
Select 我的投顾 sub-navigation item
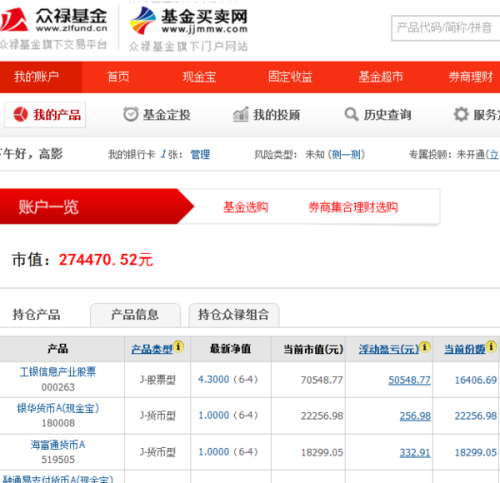point(267,115)
